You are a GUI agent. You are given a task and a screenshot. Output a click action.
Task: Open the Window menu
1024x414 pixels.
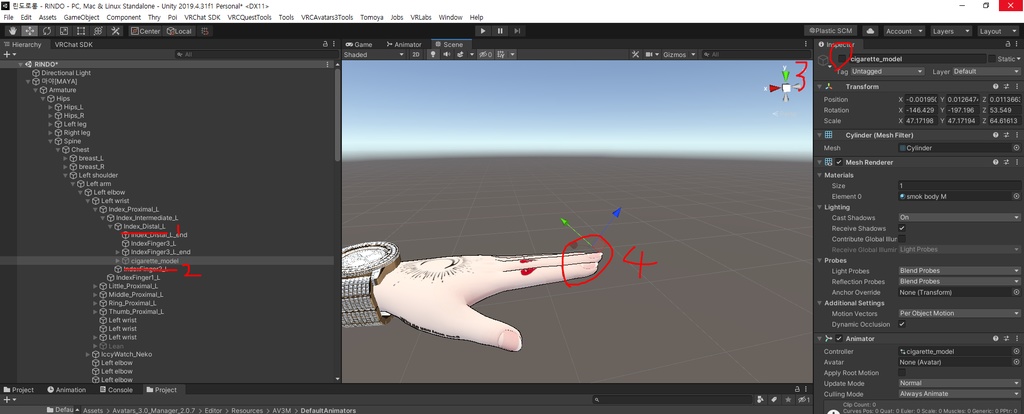click(x=450, y=17)
